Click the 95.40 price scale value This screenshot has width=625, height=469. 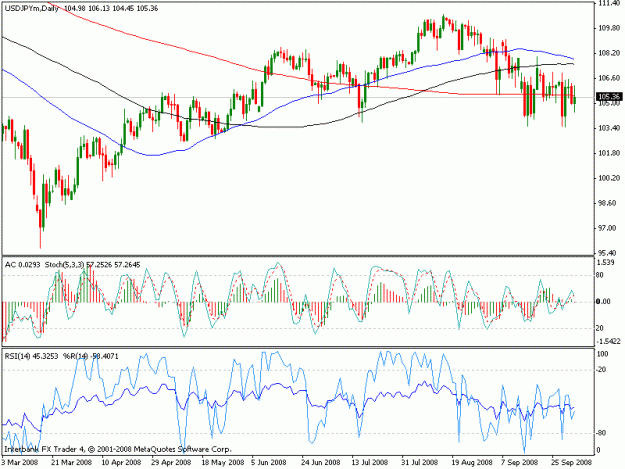point(609,253)
